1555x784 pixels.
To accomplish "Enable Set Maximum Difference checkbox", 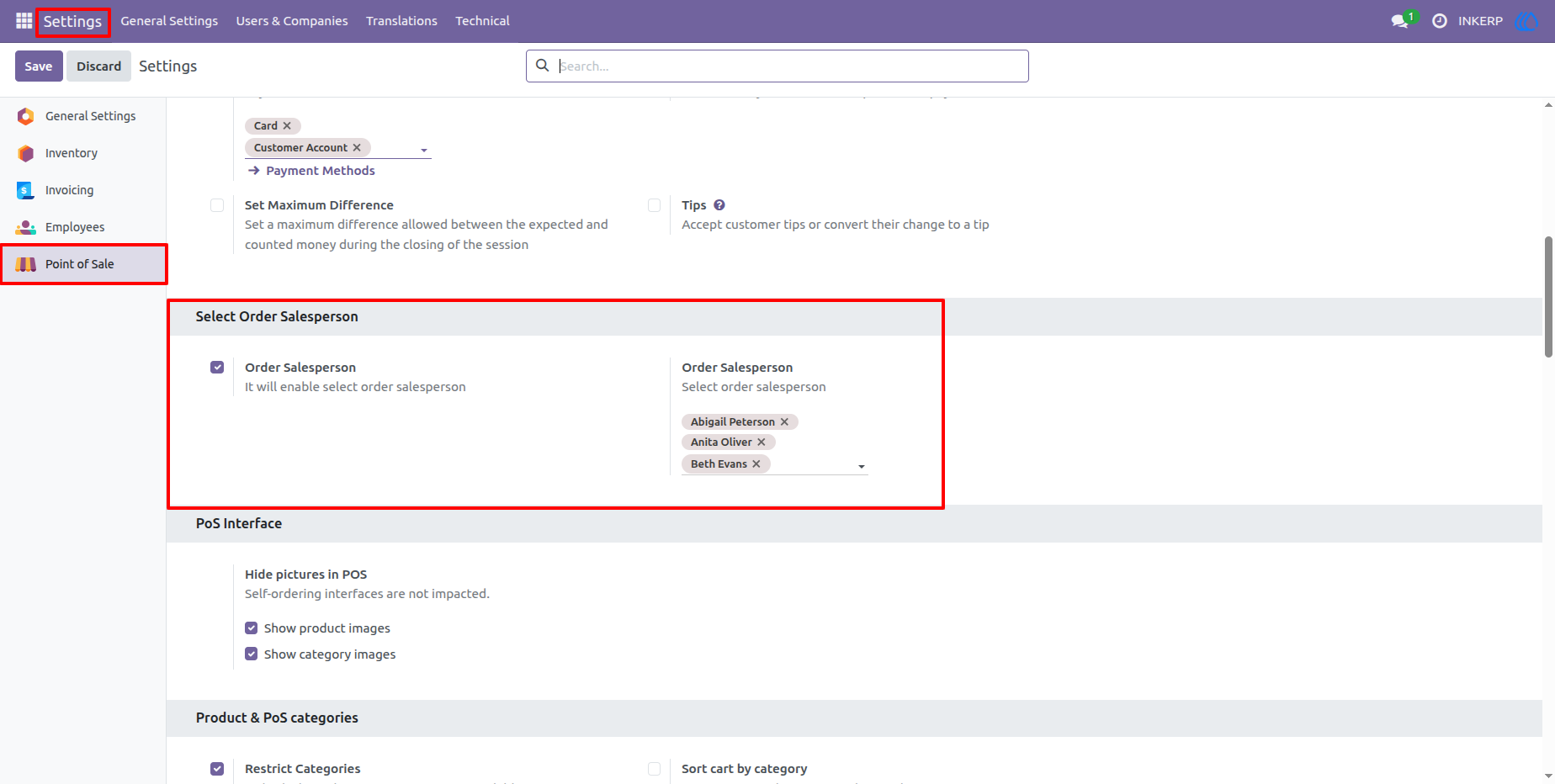I will 217,205.
